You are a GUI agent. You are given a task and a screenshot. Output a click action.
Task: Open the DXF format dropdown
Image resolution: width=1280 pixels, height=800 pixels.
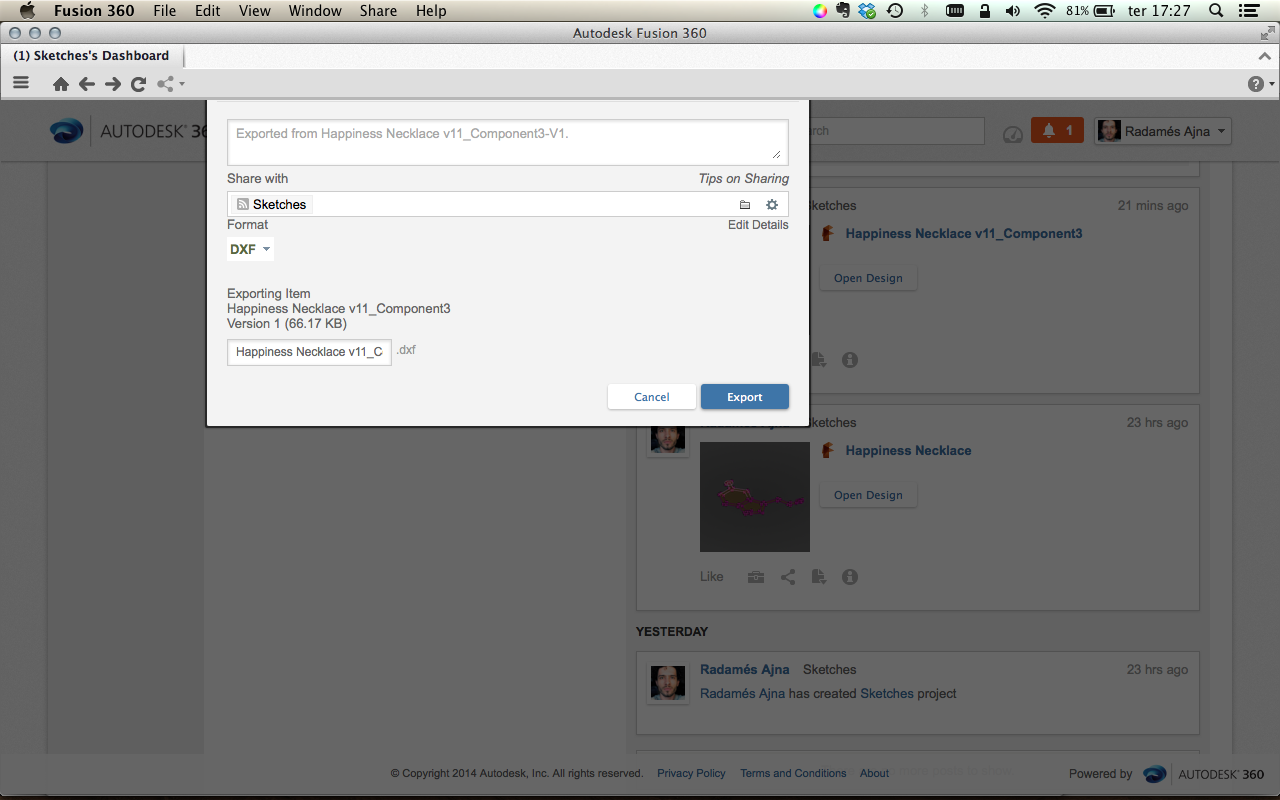point(250,249)
